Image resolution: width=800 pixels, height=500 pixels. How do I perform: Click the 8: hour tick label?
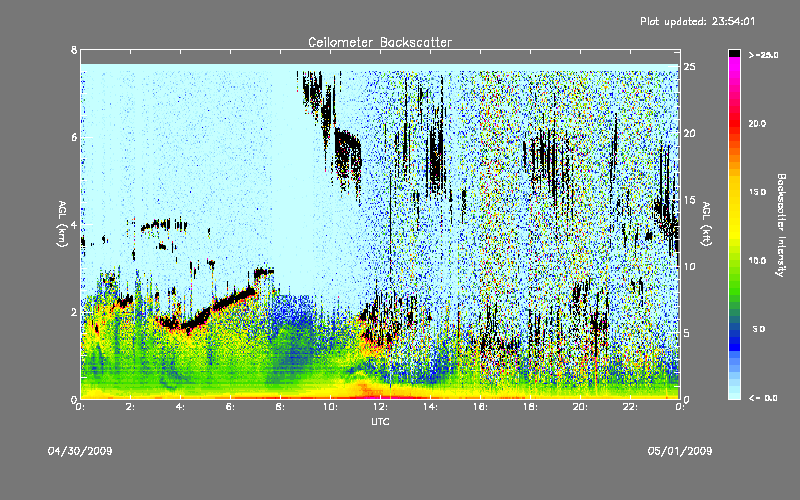click(x=280, y=407)
